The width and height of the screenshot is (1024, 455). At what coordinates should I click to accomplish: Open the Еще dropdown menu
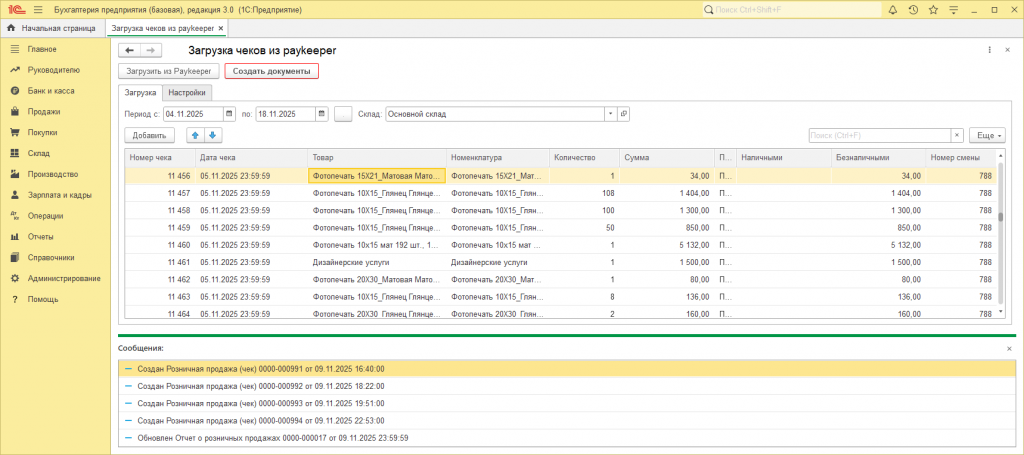tap(986, 135)
